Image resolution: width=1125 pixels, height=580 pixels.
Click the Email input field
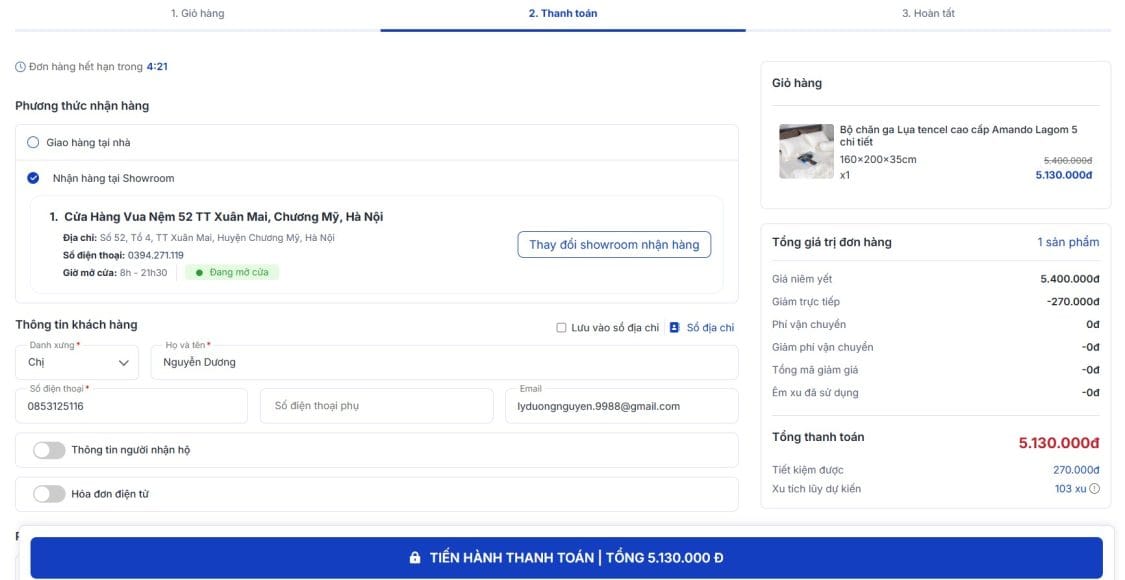[621, 407]
